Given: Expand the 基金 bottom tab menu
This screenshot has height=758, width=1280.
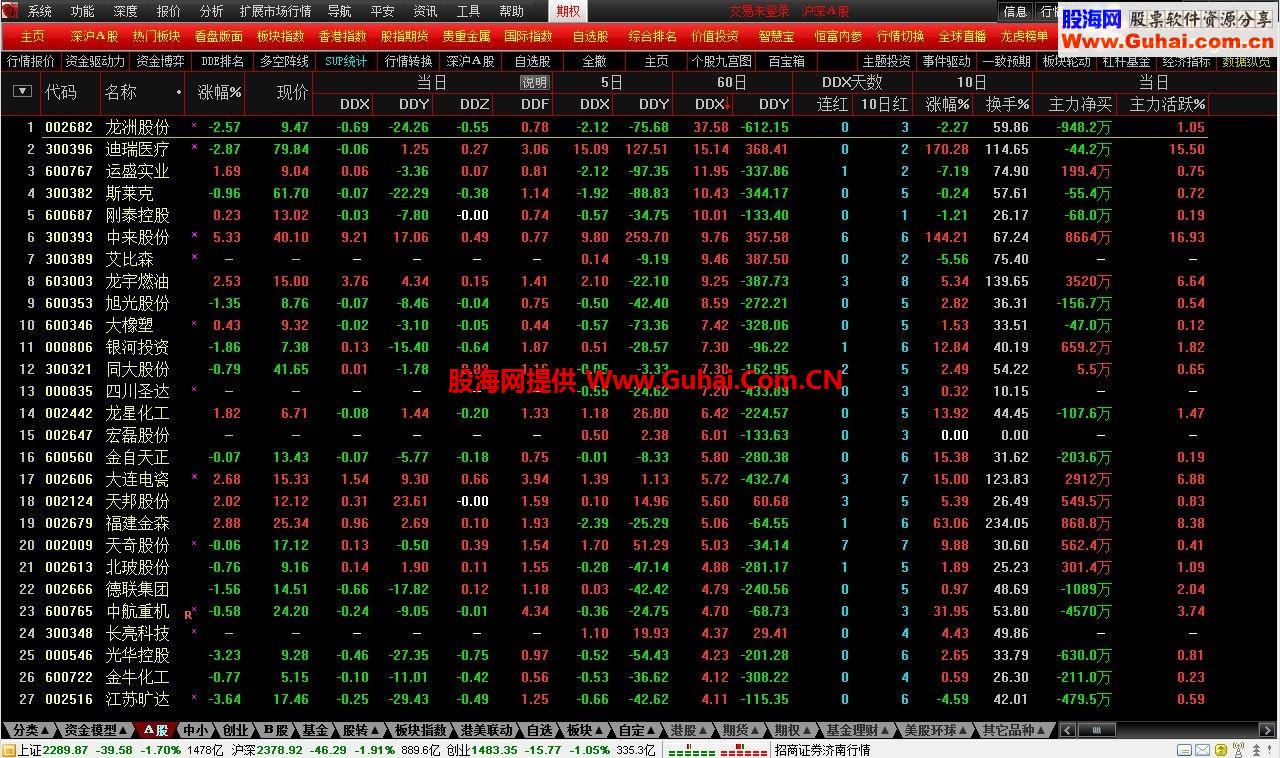Looking at the screenshot, I should 315,730.
